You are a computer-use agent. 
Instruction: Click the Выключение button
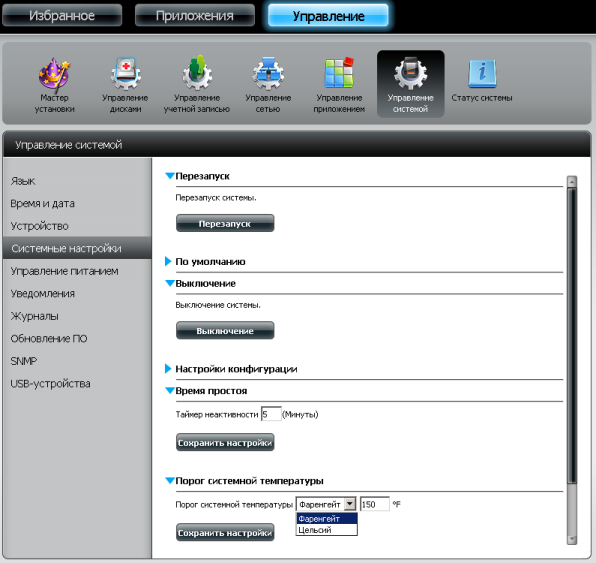tap(225, 330)
